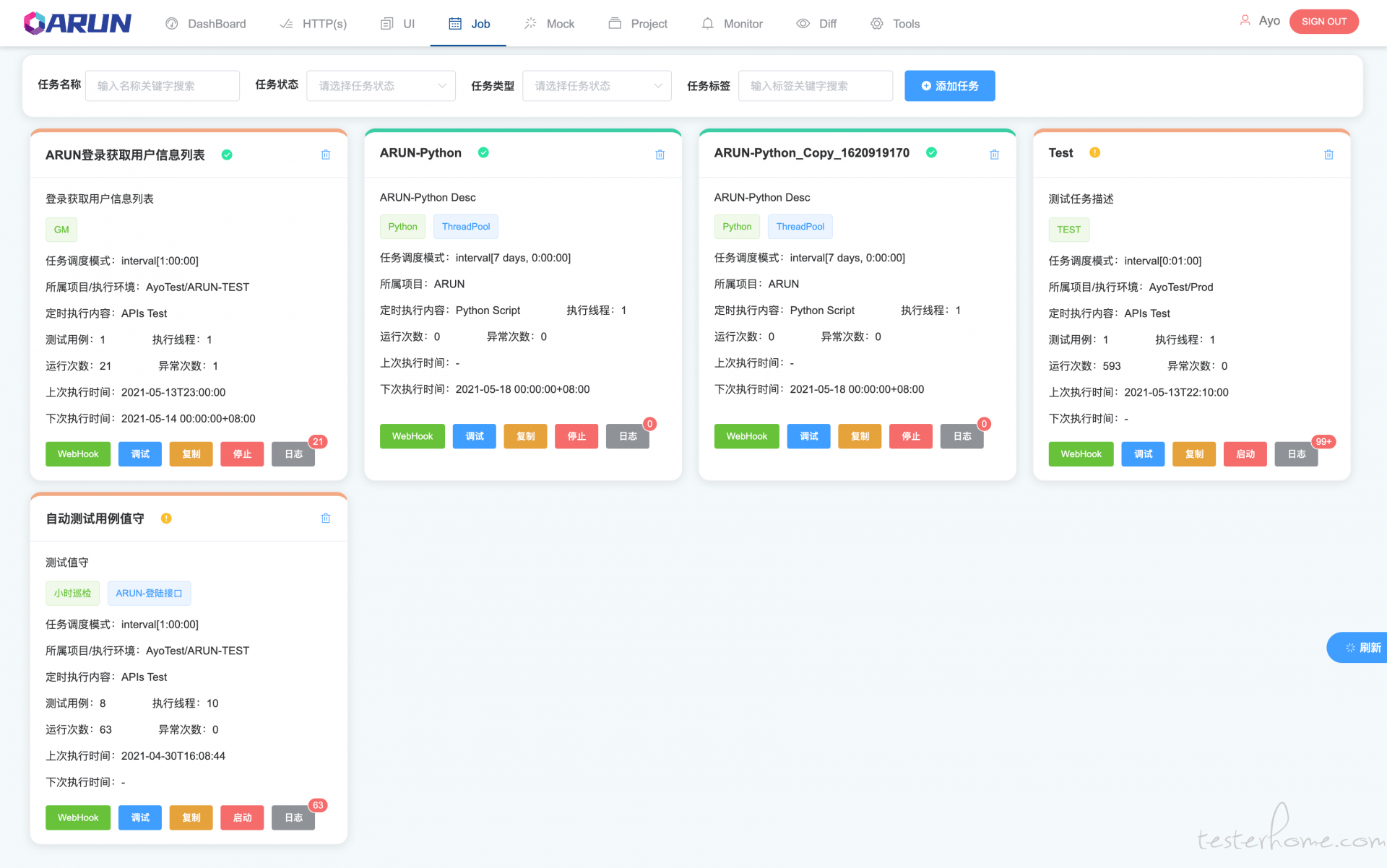1387x868 pixels.
Task: Click the Python tag on ARUN-Python card
Action: [402, 227]
